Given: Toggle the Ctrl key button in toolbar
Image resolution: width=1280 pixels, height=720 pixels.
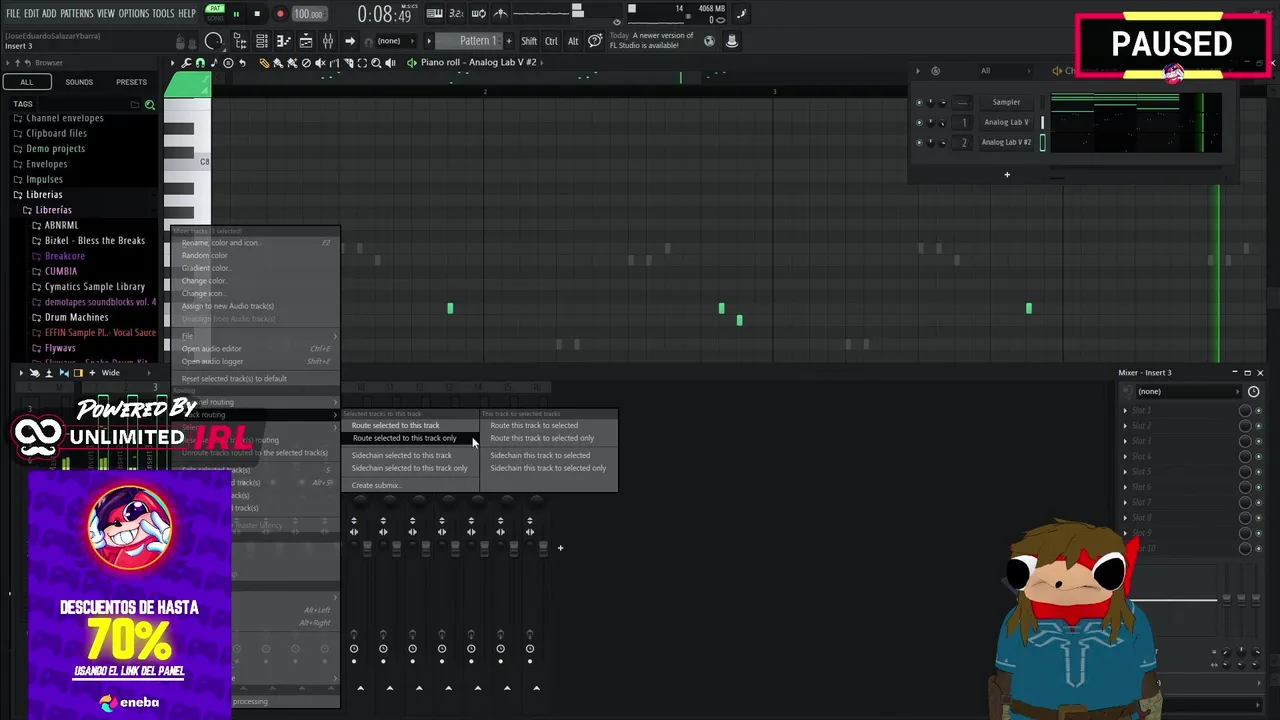Looking at the screenshot, I should (x=551, y=41).
